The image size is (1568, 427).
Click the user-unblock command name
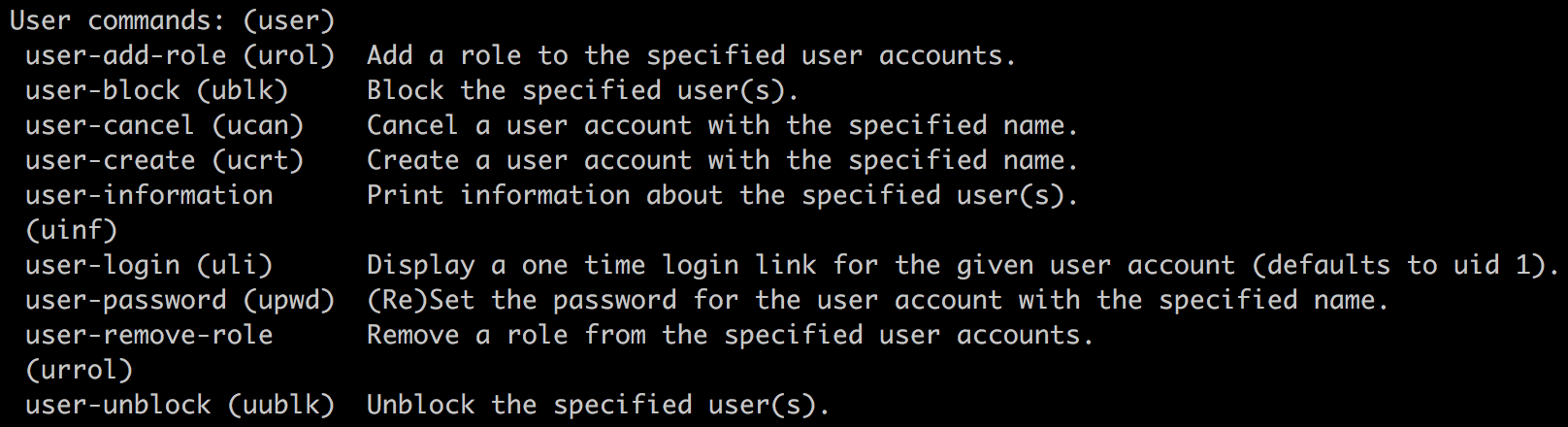(117, 405)
